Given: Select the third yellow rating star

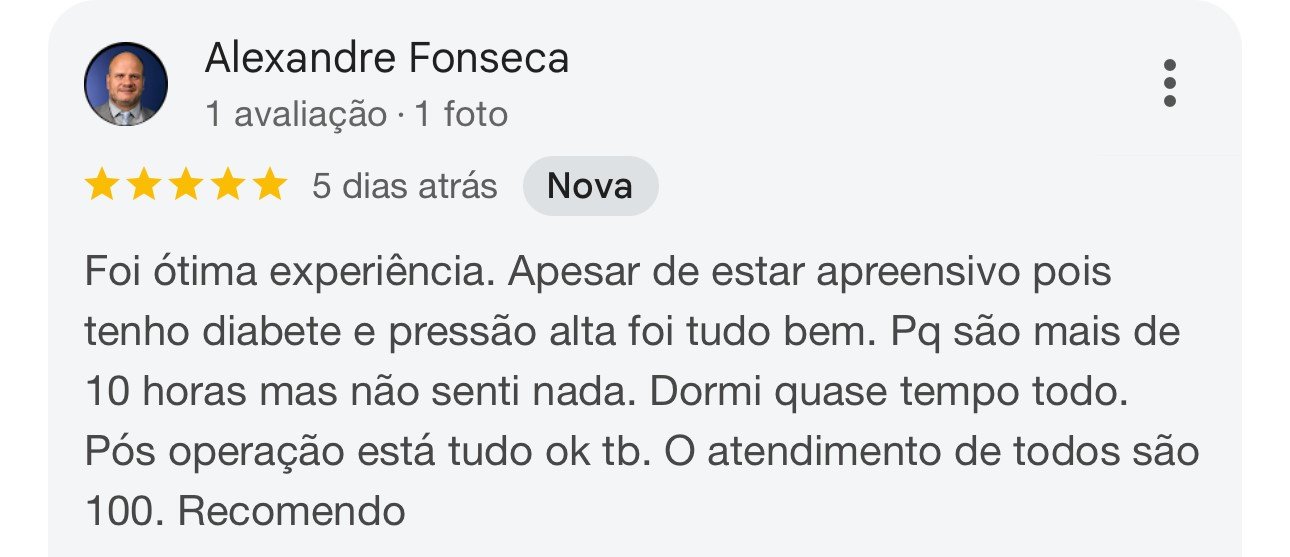Looking at the screenshot, I should [185, 186].
